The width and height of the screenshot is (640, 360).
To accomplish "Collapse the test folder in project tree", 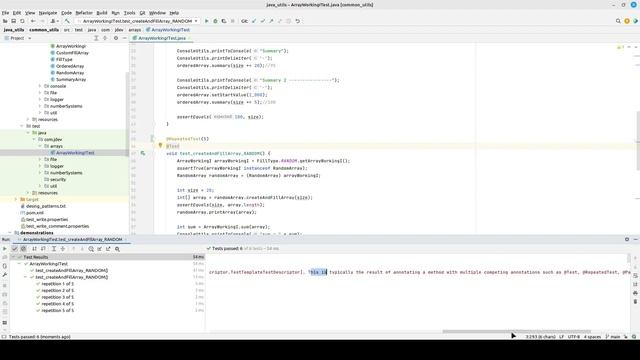I will click(22, 126).
